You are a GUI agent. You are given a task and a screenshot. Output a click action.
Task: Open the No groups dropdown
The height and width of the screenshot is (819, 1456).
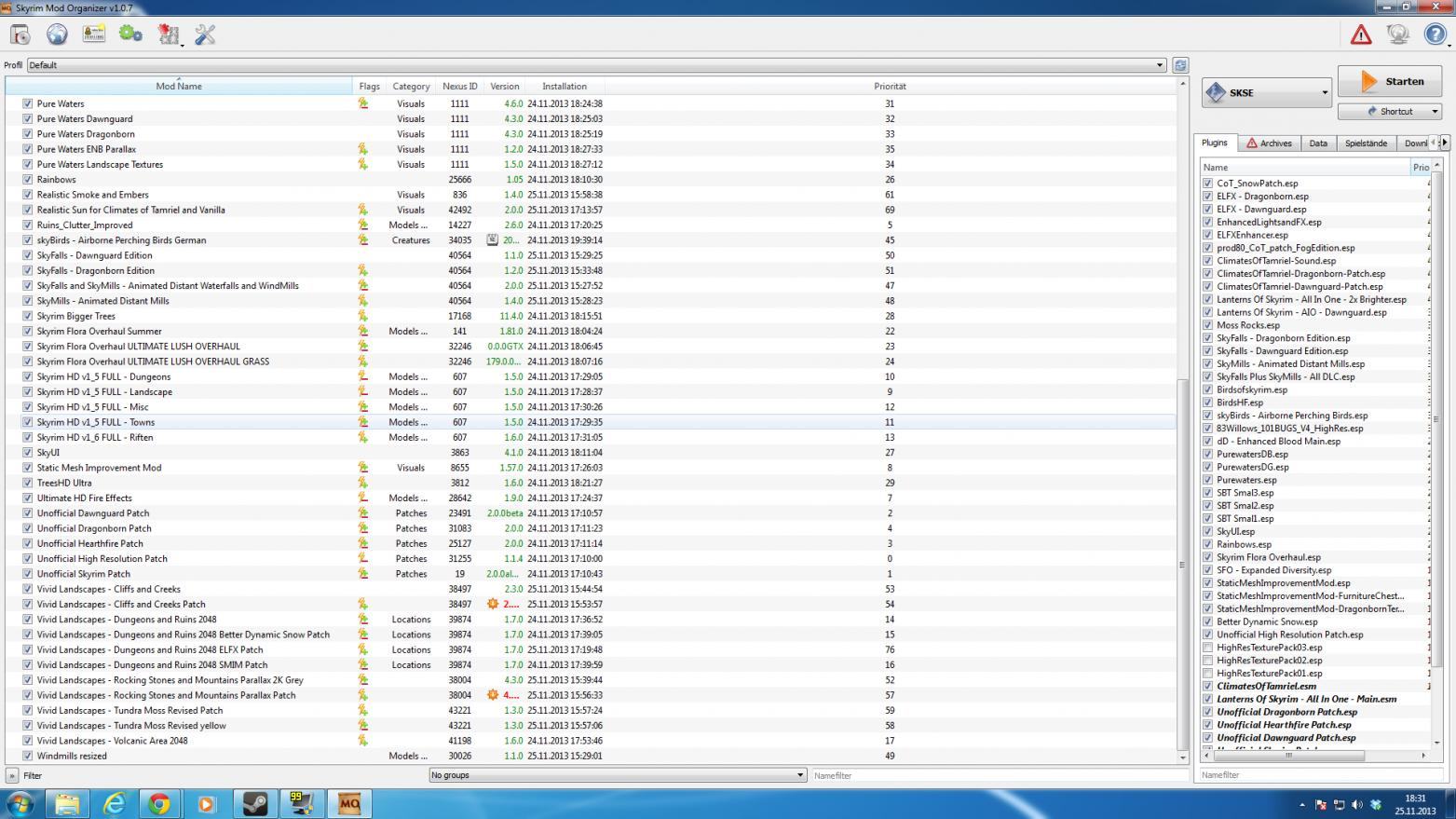point(617,775)
